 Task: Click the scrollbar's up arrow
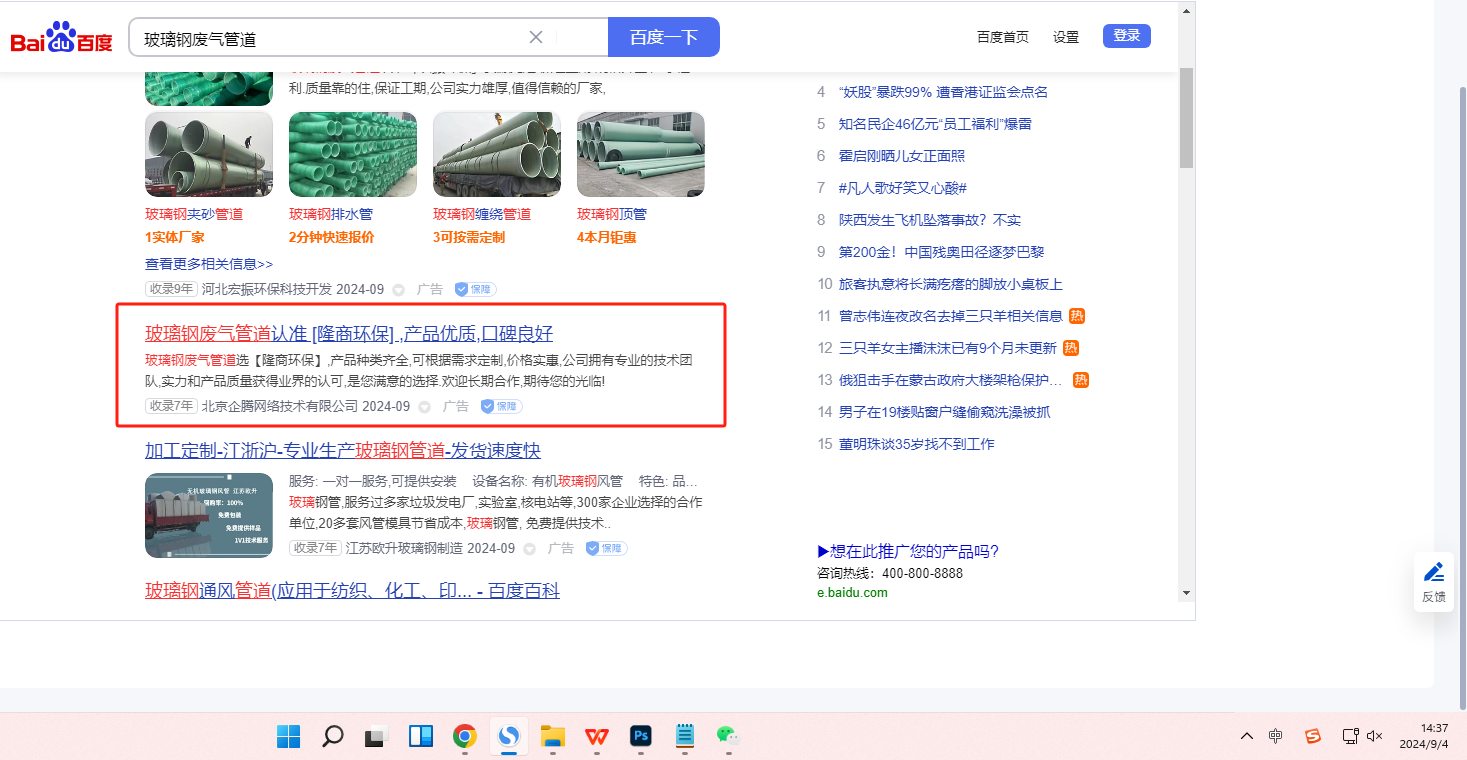pyautogui.click(x=1186, y=10)
